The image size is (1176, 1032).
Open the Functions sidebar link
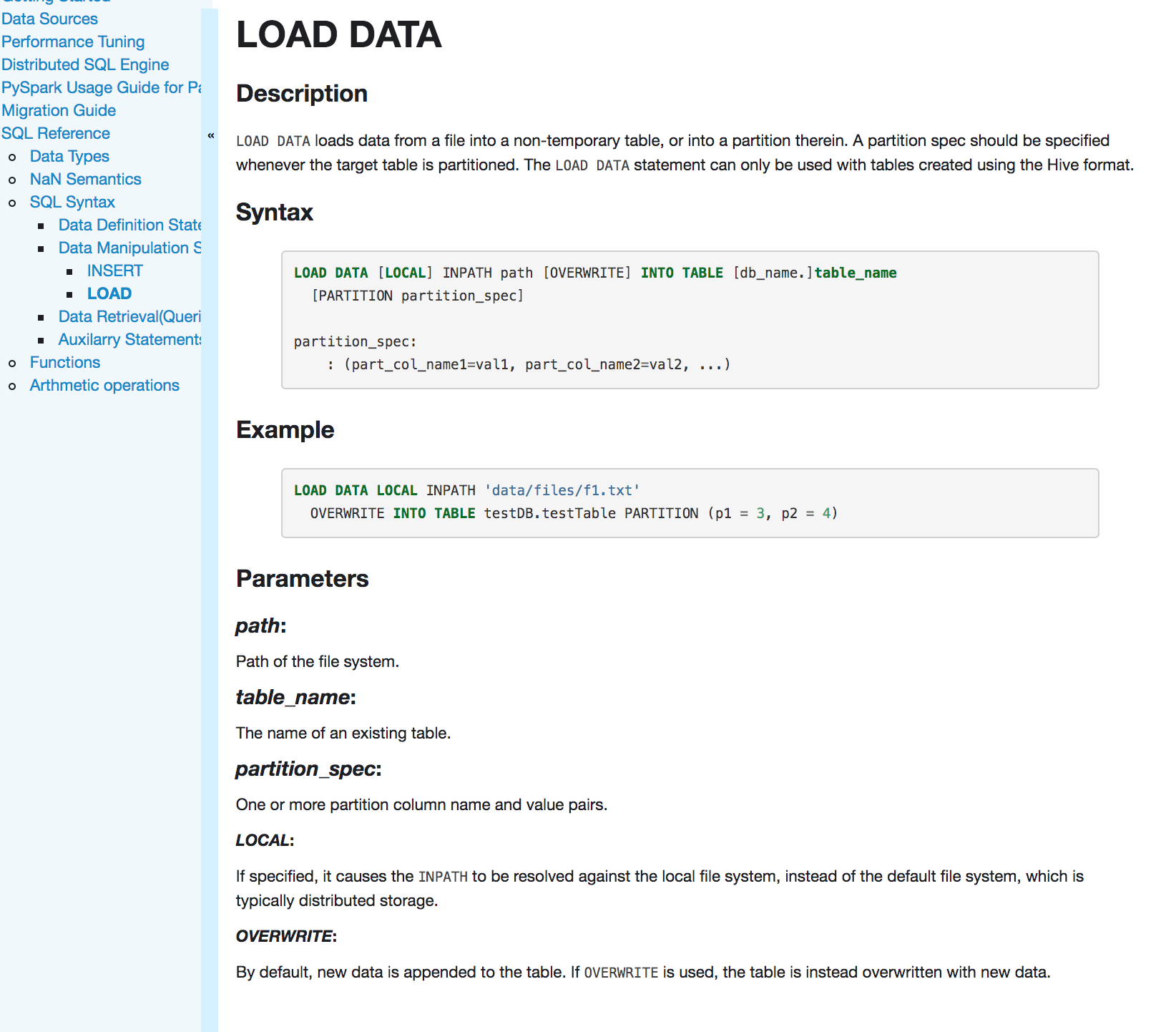pyautogui.click(x=65, y=362)
